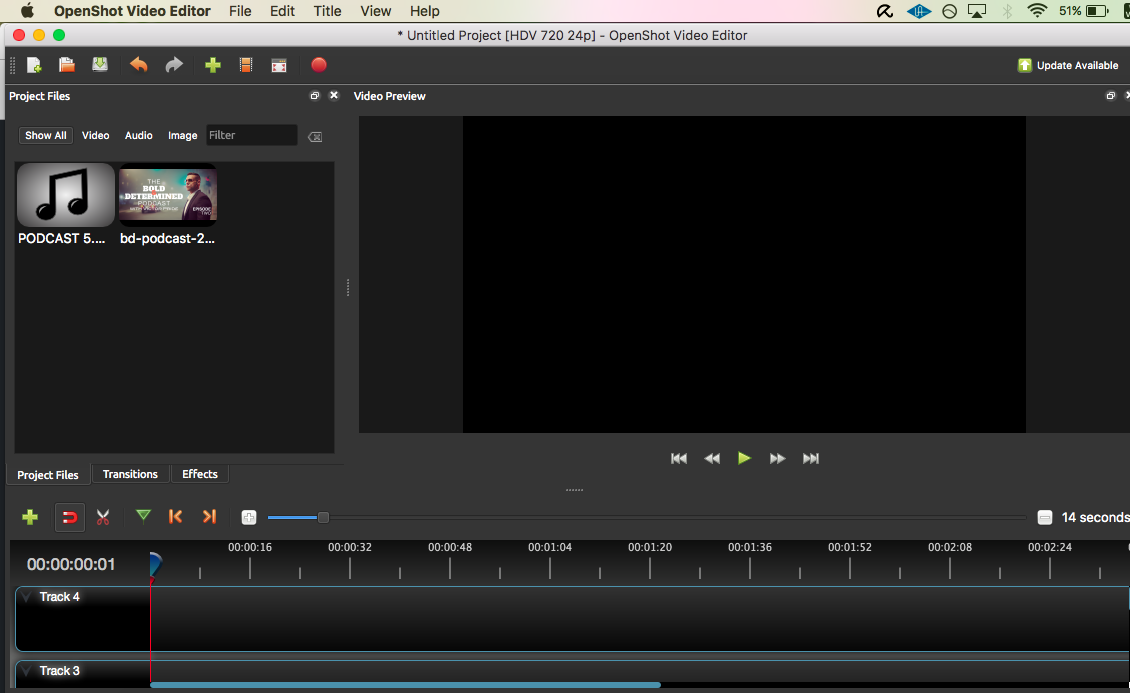Open the Title menu
Viewport: 1130px width, 693px height.
327,11
